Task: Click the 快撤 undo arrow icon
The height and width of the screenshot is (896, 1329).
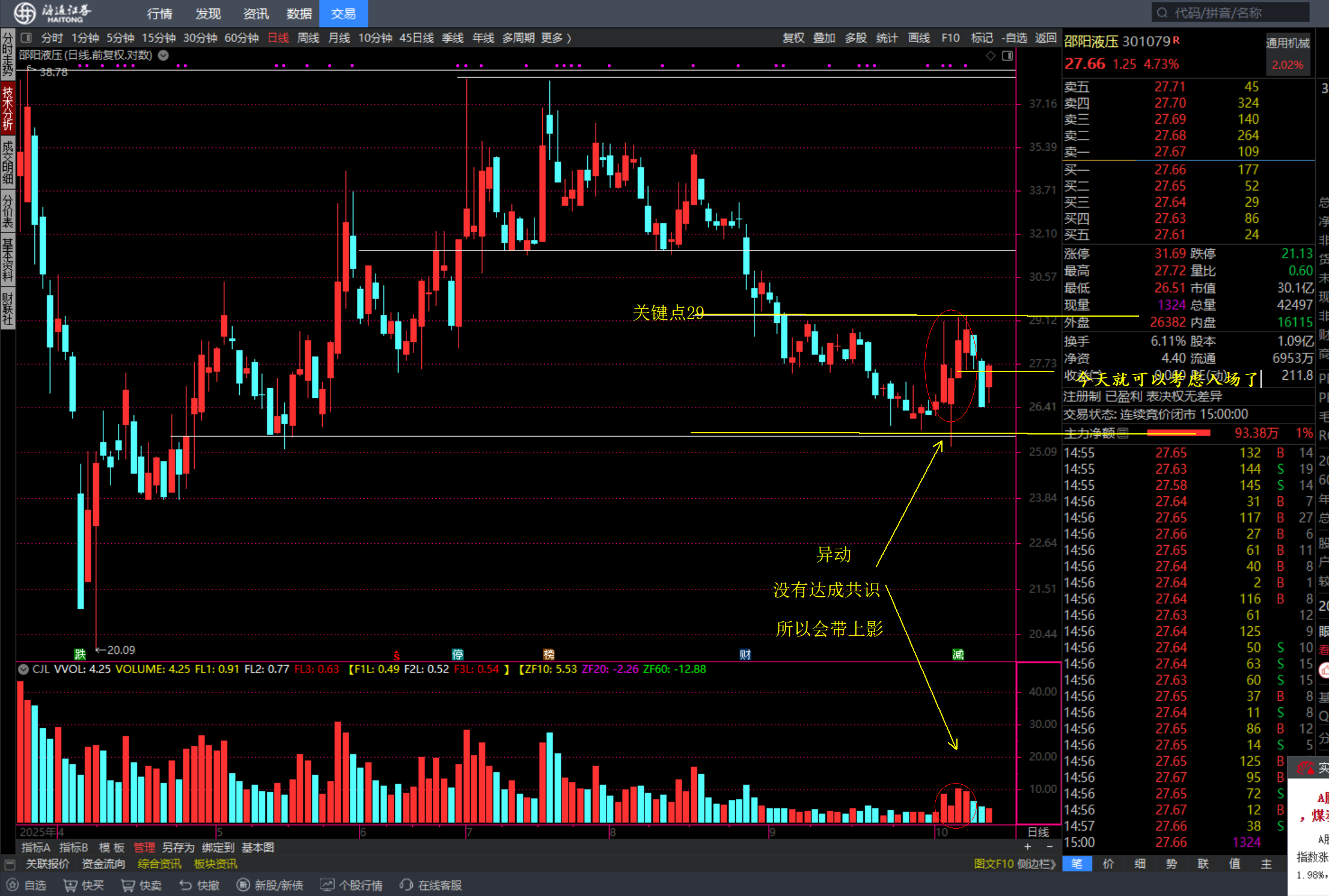Action: [x=186, y=885]
